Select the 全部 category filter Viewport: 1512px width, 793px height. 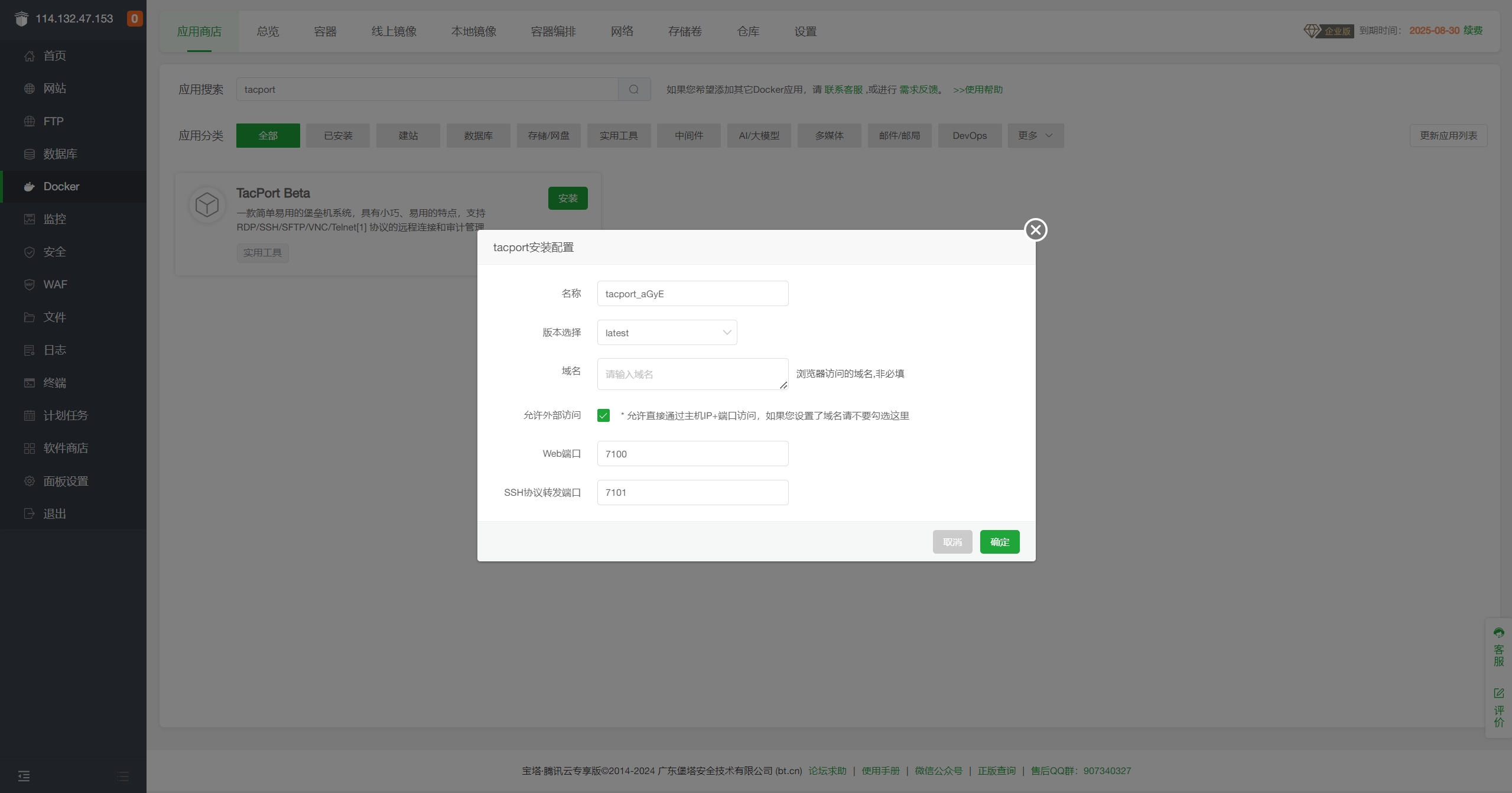[x=268, y=135]
